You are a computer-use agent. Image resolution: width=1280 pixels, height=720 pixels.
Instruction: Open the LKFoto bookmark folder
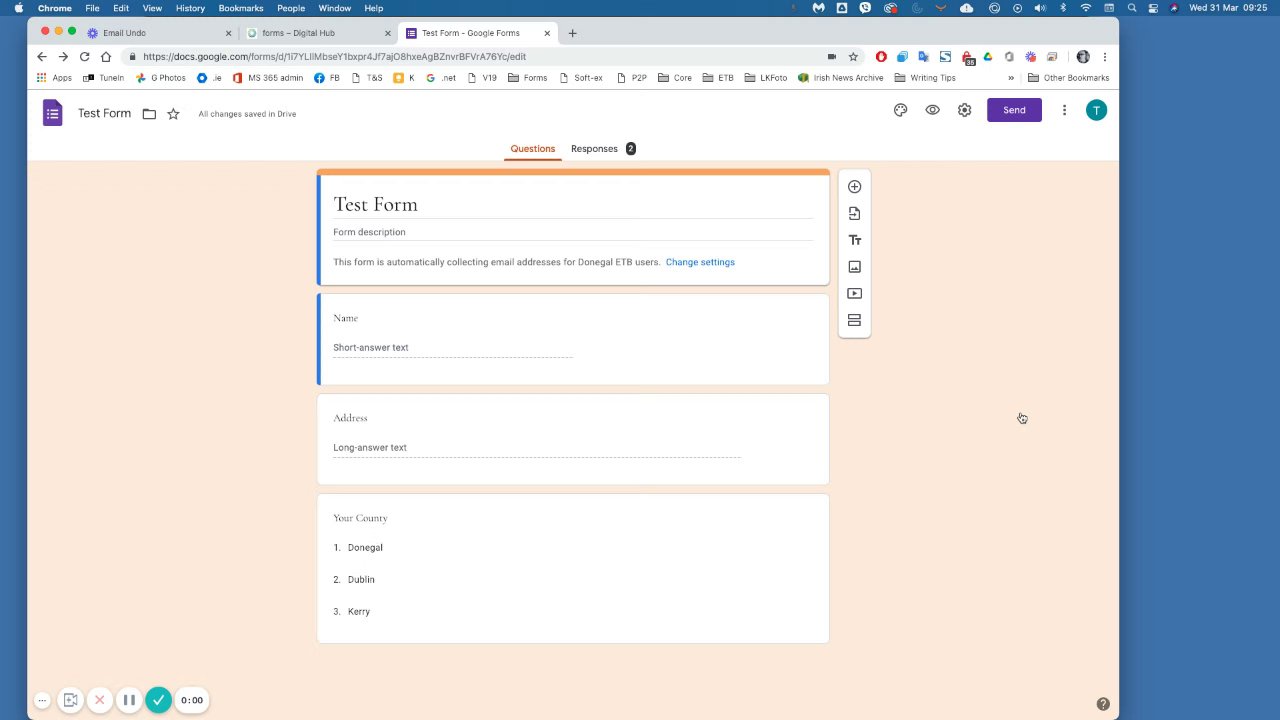pyautogui.click(x=766, y=78)
